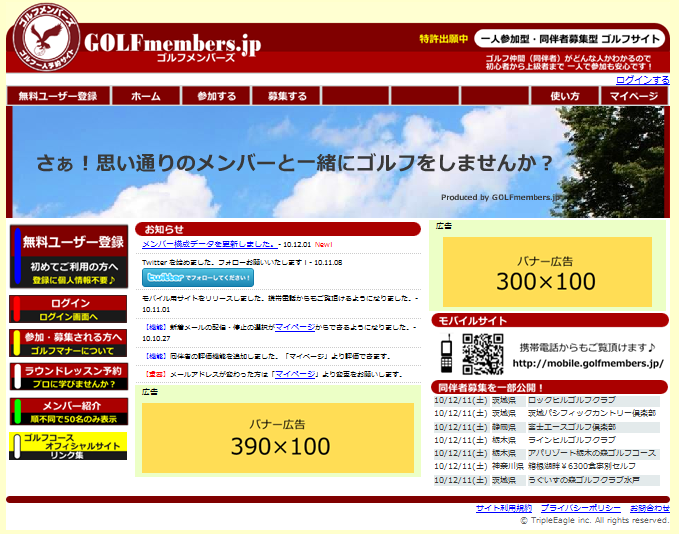Open the サイト利用規約 footer link
This screenshot has height=534, width=679.
[504, 508]
